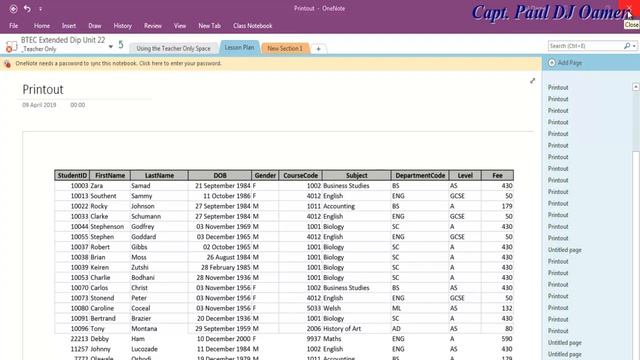Click the page list scroll up arrow
The image size is (640, 360).
click(636, 87)
